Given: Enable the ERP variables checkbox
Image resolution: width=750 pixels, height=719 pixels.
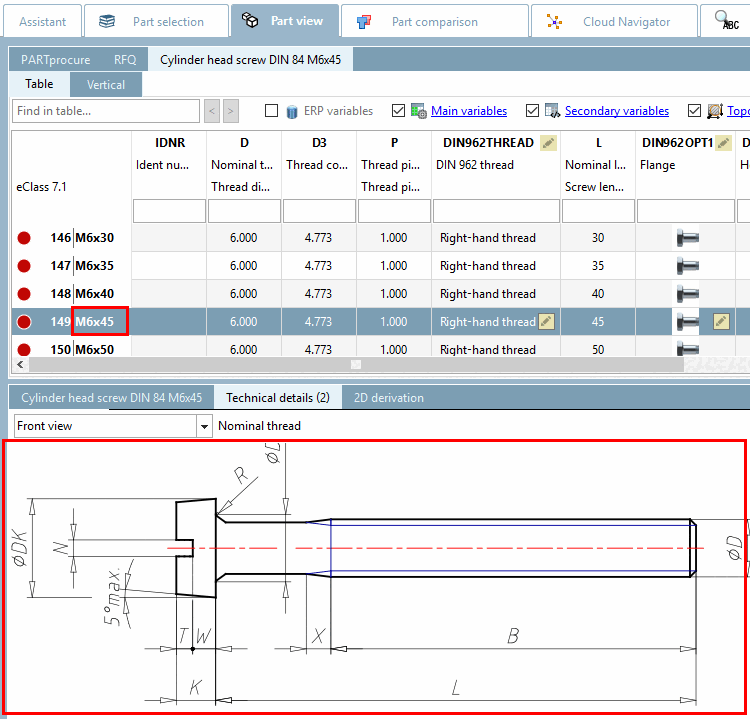Looking at the screenshot, I should (272, 111).
